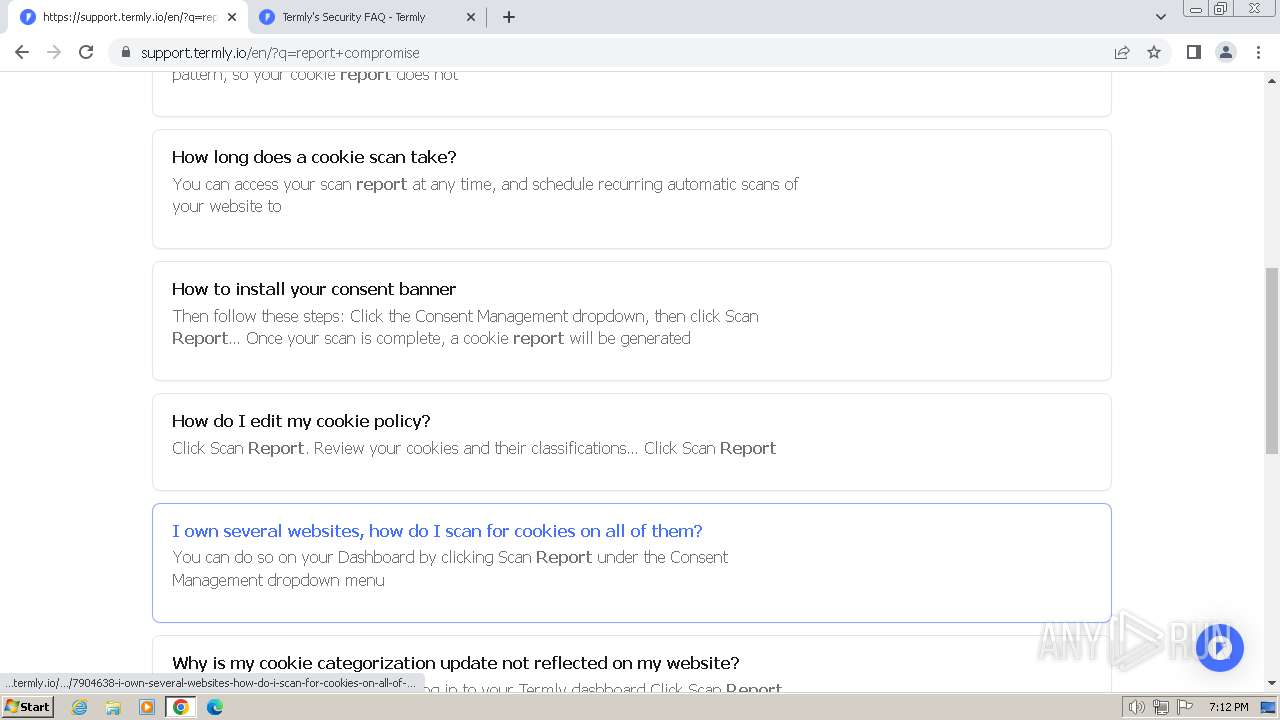Screen dimensions: 1280x720
Task: Reload the current page
Action: (86, 52)
